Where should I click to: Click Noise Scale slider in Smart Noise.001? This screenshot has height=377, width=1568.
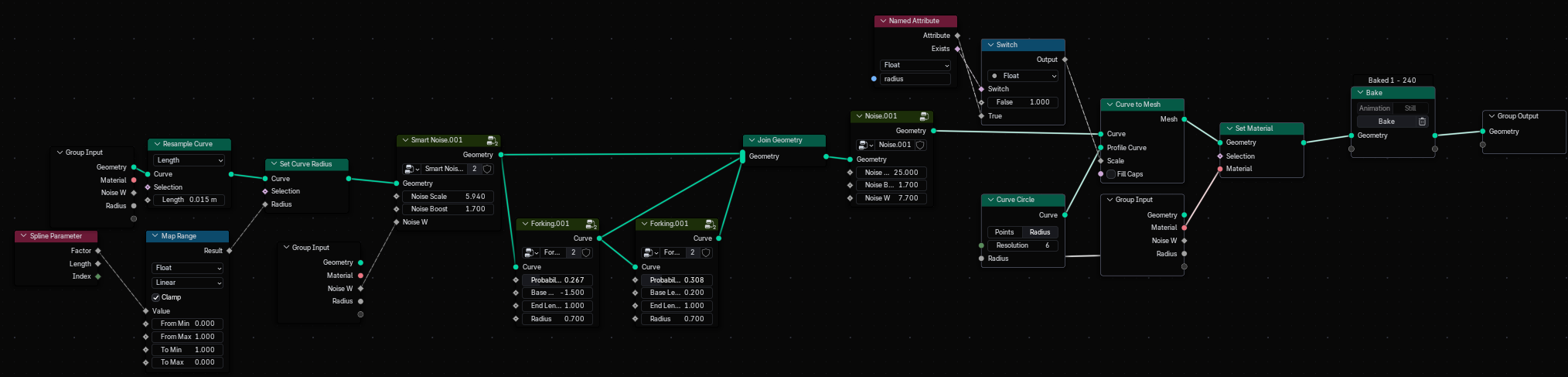pyautogui.click(x=448, y=197)
